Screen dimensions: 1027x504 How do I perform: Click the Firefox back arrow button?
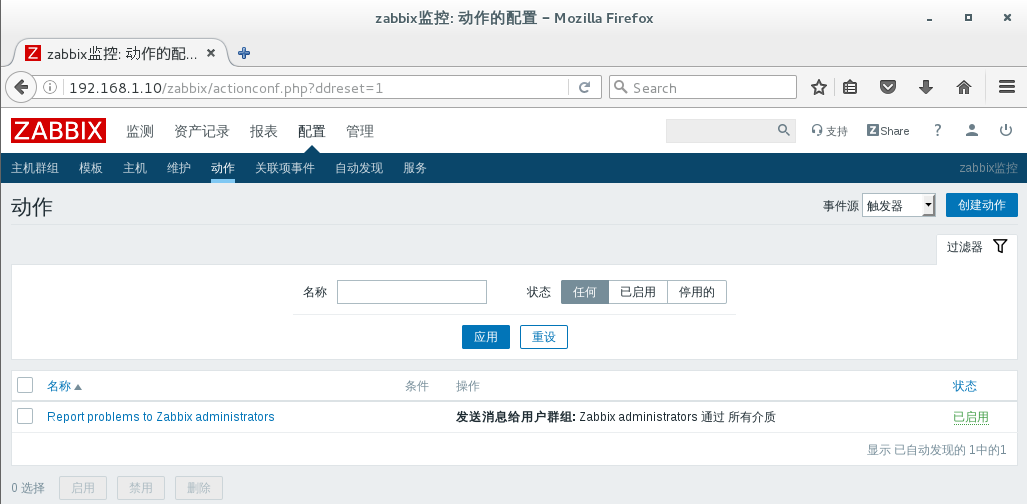[x=22, y=87]
